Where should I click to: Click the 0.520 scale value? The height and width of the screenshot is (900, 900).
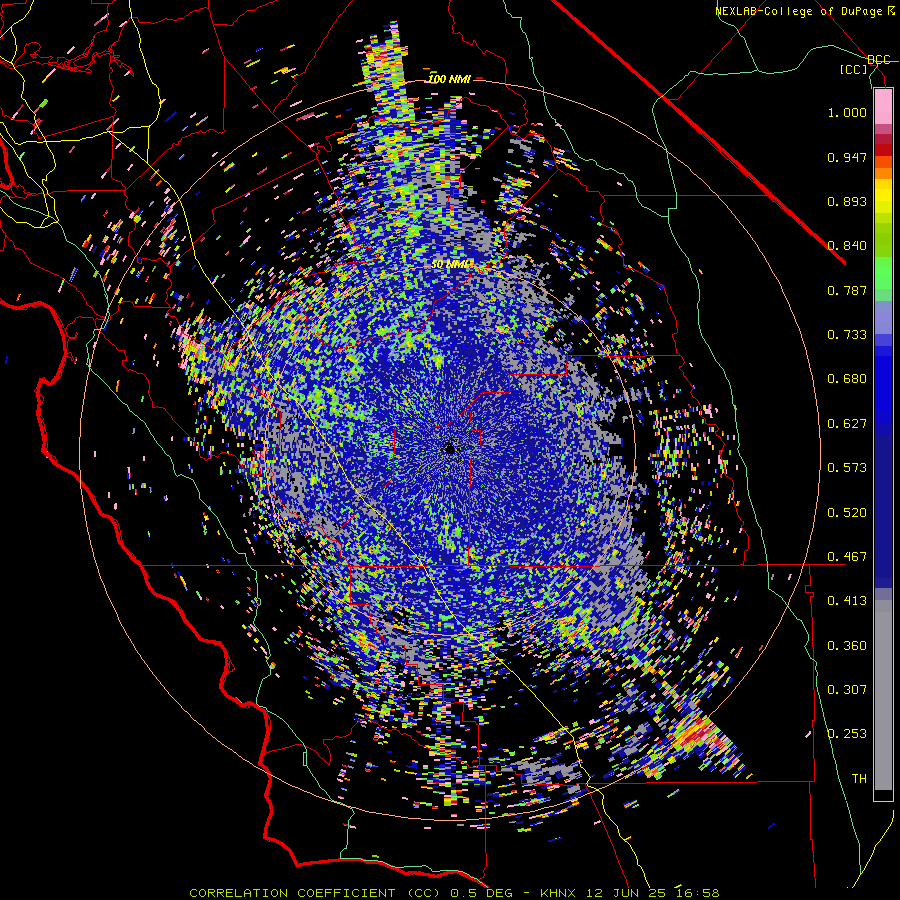point(847,513)
